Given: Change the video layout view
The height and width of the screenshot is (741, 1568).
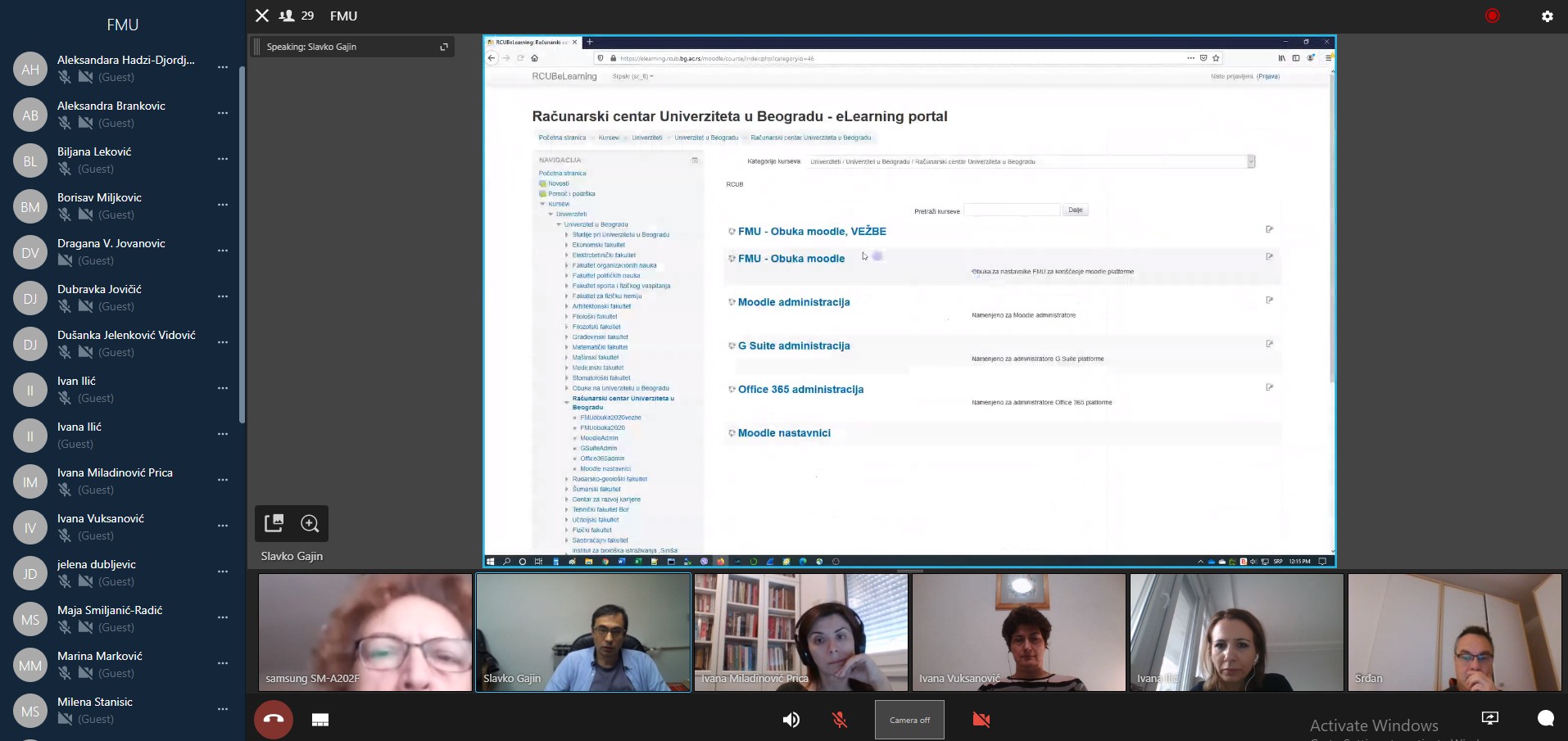Looking at the screenshot, I should coord(320,720).
